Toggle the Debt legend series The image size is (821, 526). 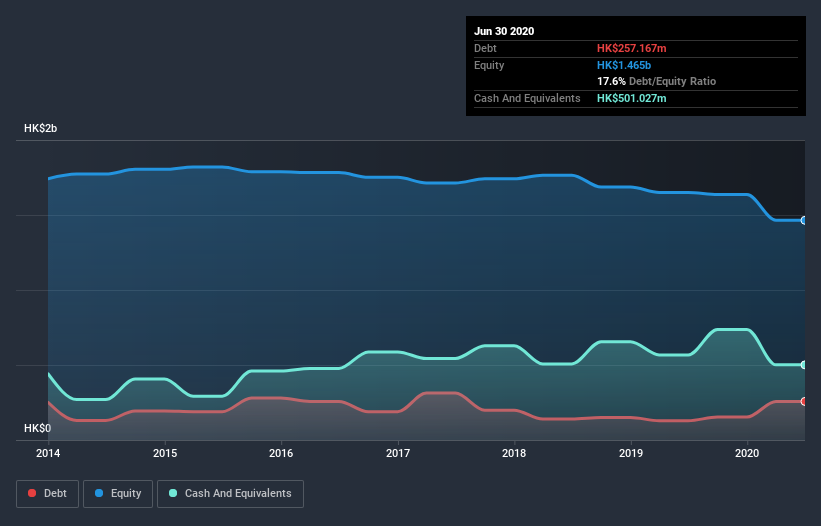click(47, 494)
